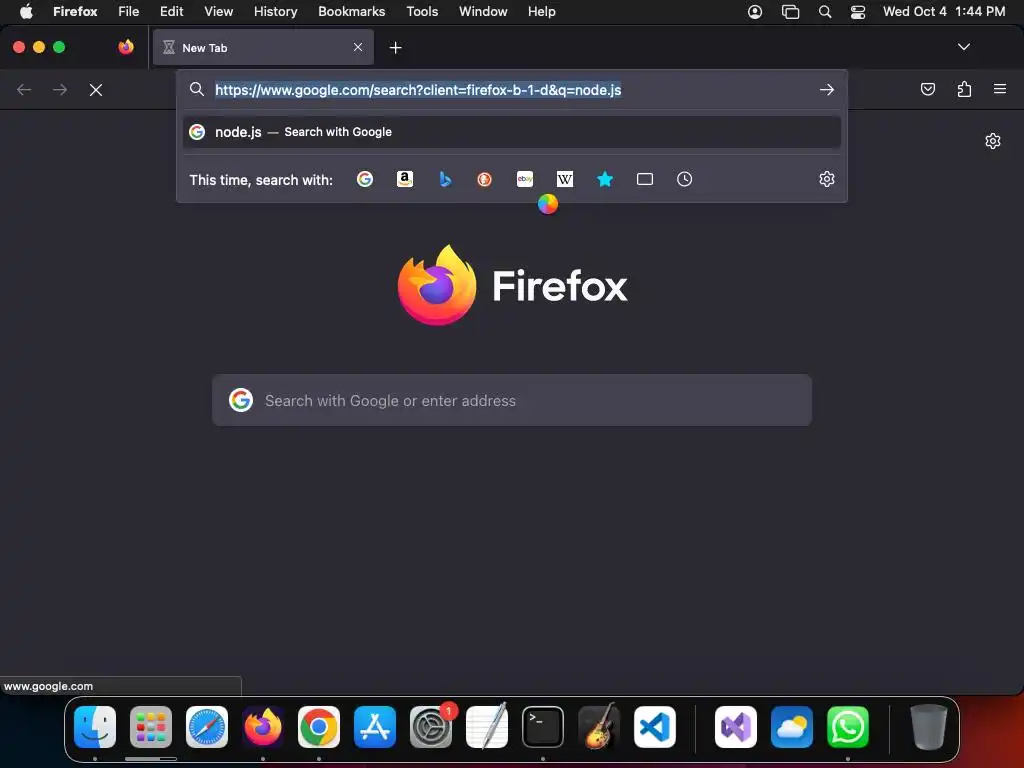Open Firefox View pinned tab icon
The image size is (1024, 768).
click(126, 47)
